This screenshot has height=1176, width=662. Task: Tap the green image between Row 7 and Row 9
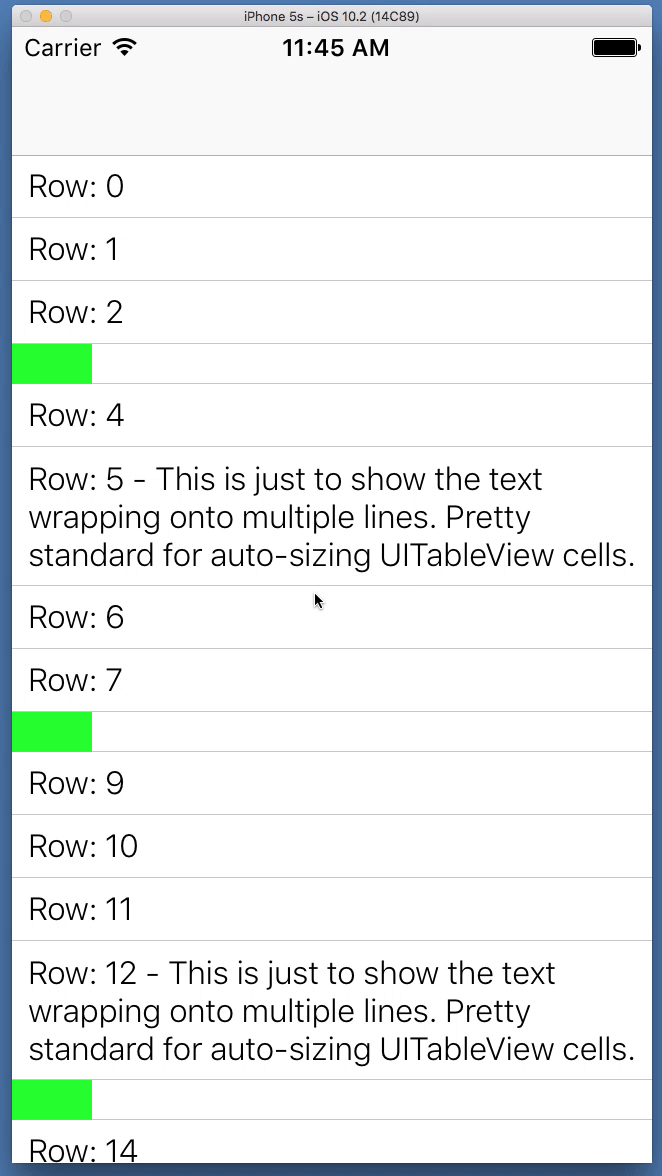point(50,731)
